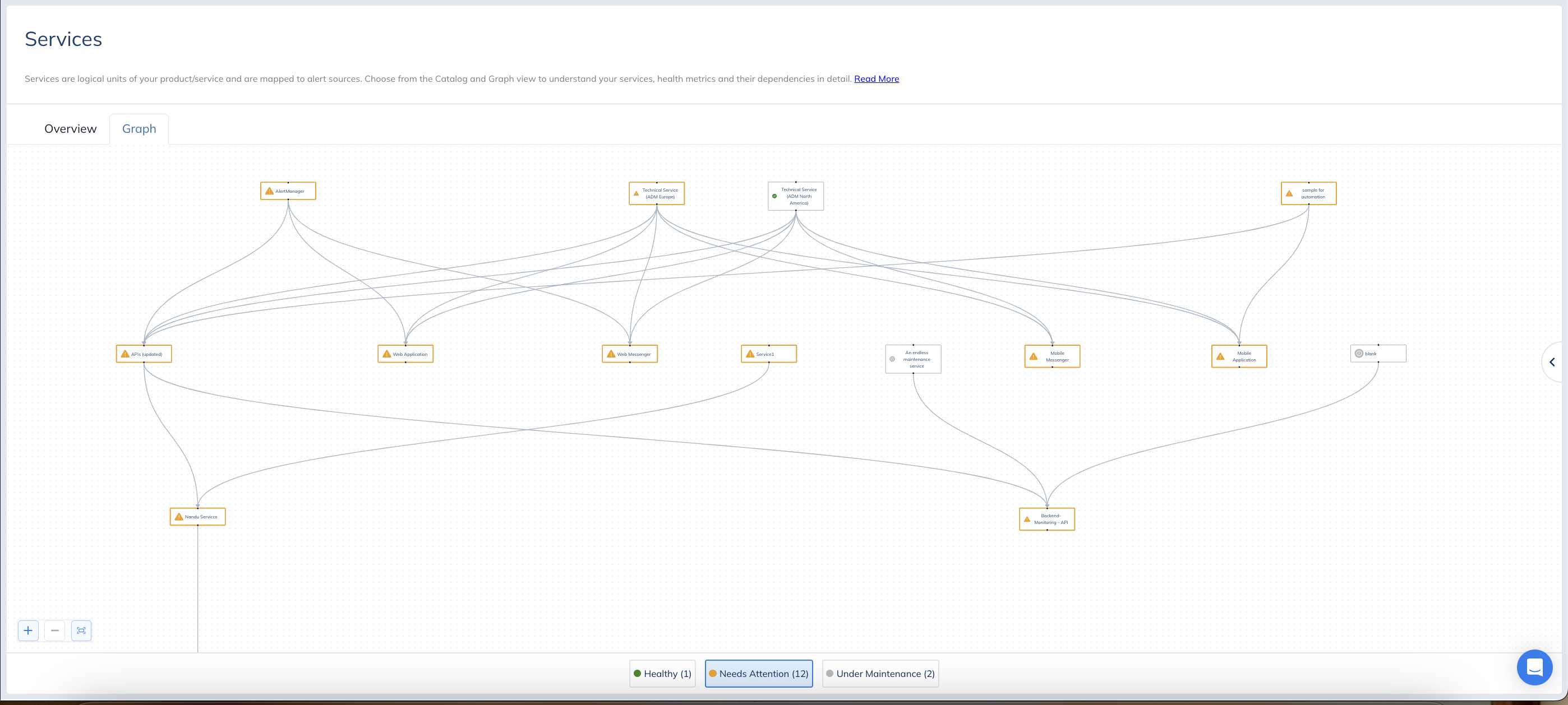Click the Web Application warning icon
Image resolution: width=1568 pixels, height=705 pixels.
(386, 354)
